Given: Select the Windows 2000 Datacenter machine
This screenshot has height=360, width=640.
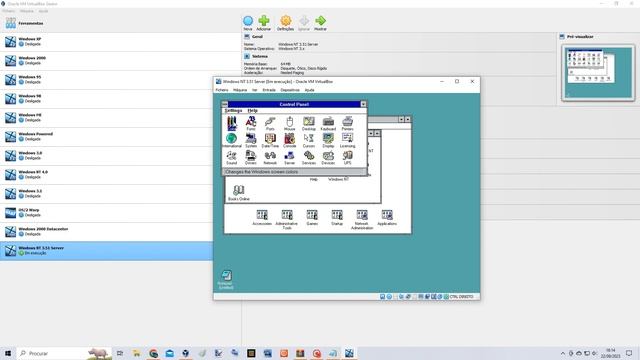Looking at the screenshot, I should point(106,231).
